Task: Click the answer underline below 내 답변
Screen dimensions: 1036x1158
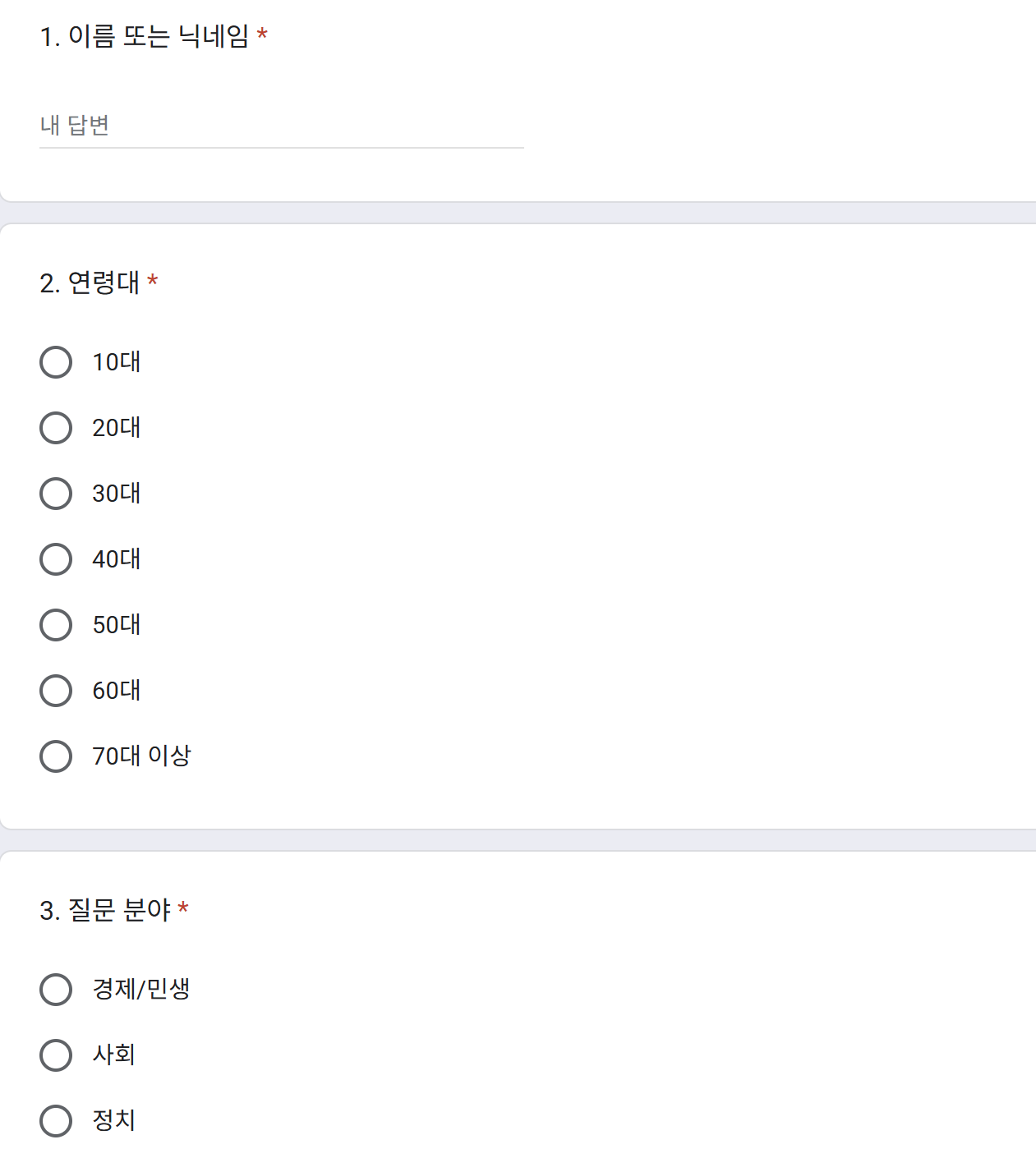Action: point(279,145)
